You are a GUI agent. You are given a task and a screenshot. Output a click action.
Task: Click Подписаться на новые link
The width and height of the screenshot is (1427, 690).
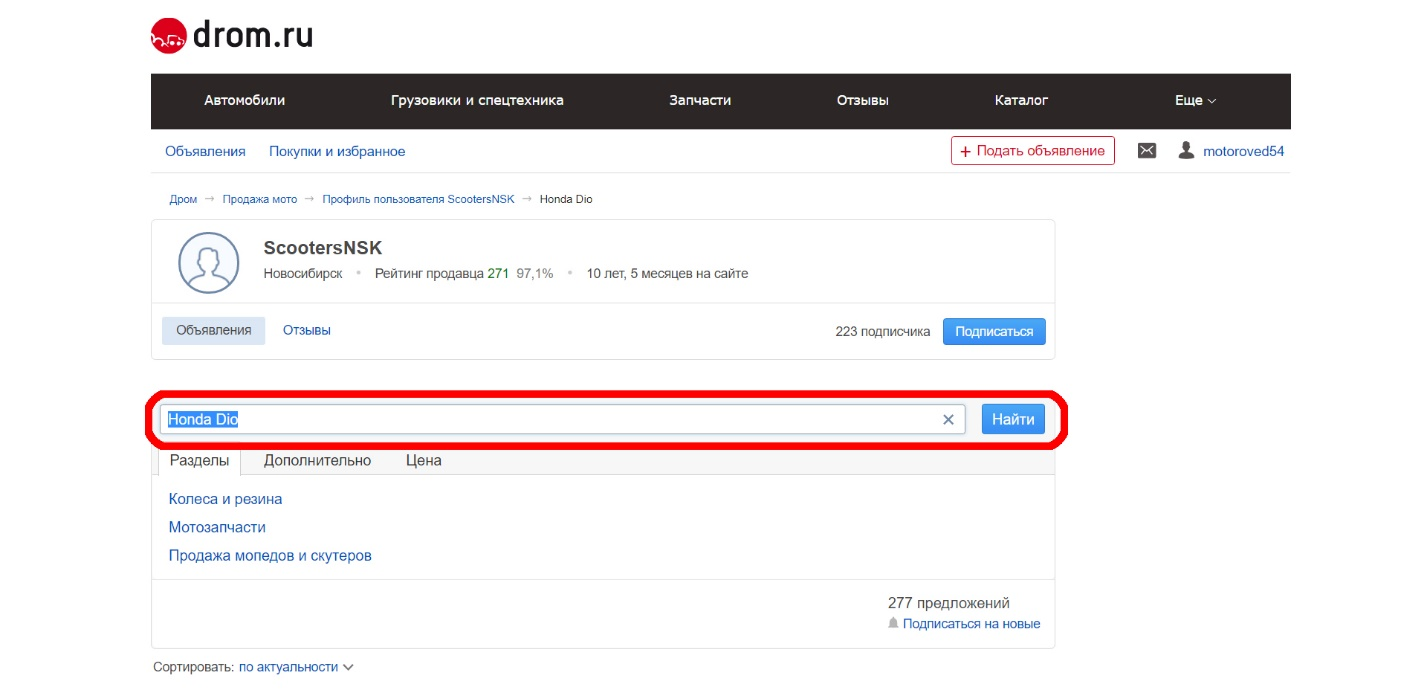pos(971,623)
